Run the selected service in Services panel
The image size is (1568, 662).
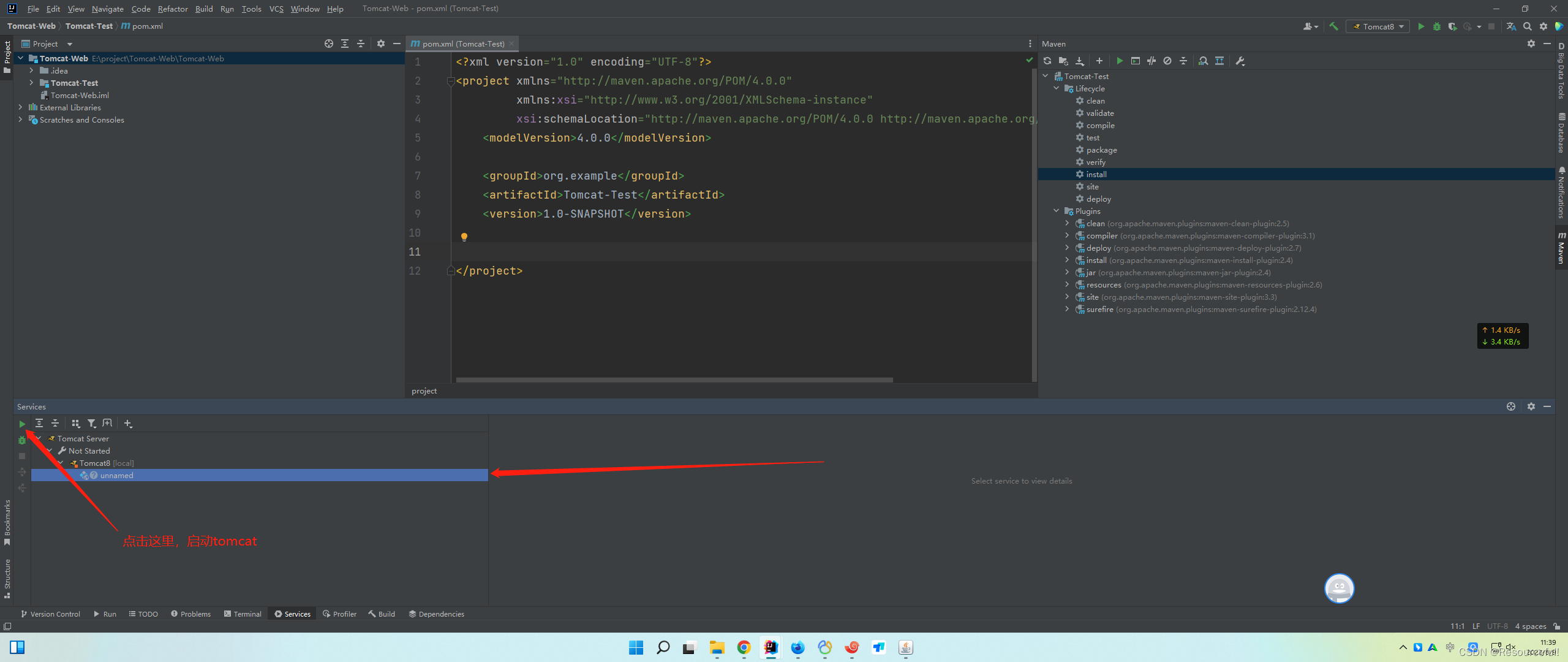coord(22,424)
